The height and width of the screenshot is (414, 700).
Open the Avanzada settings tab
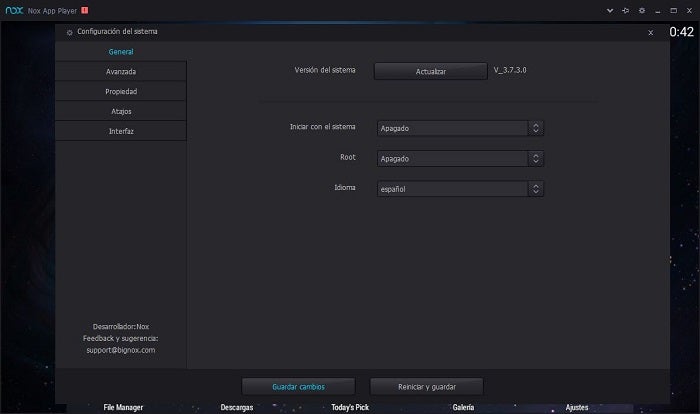pyautogui.click(x=121, y=71)
